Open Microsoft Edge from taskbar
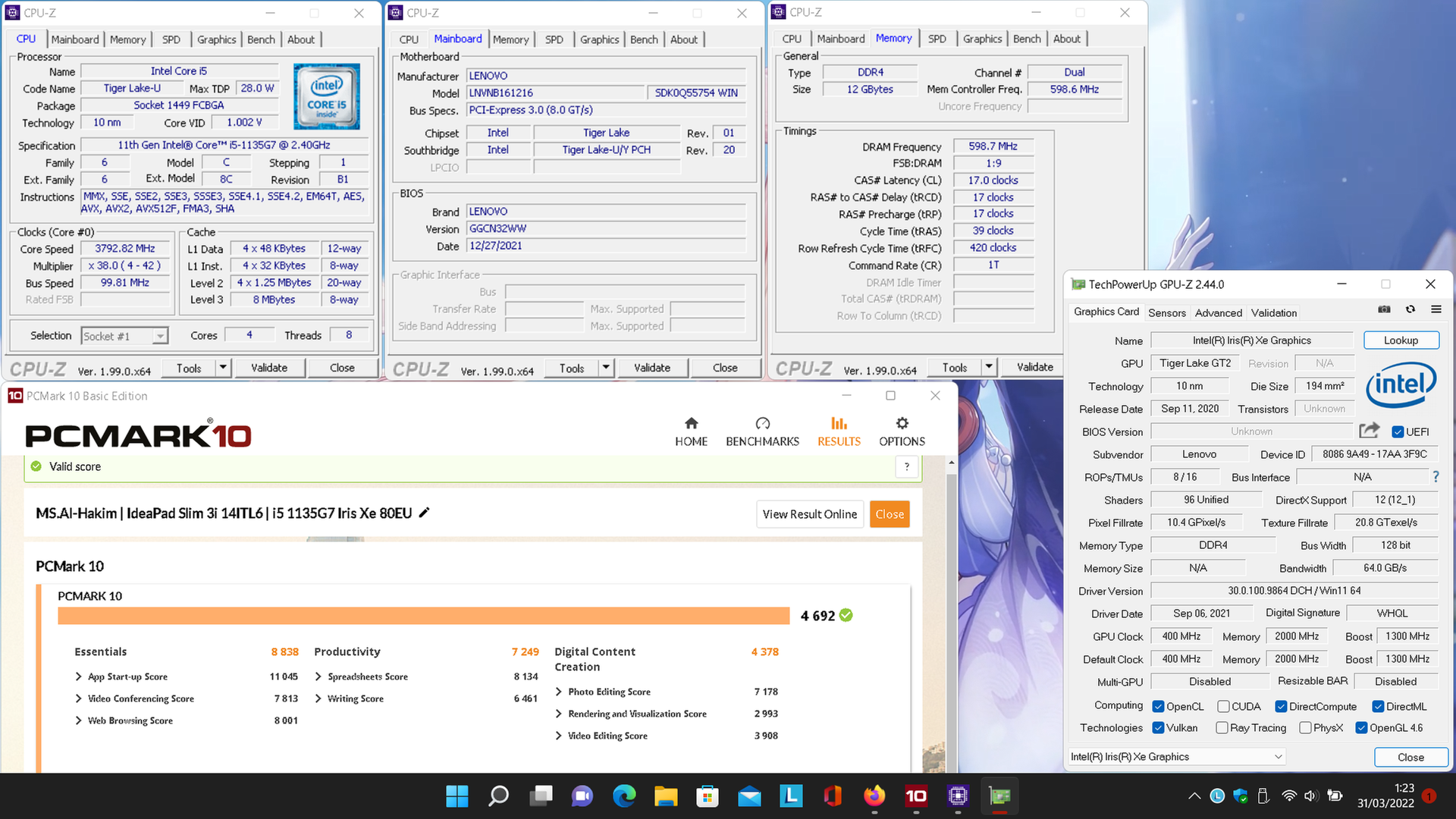 [x=624, y=795]
